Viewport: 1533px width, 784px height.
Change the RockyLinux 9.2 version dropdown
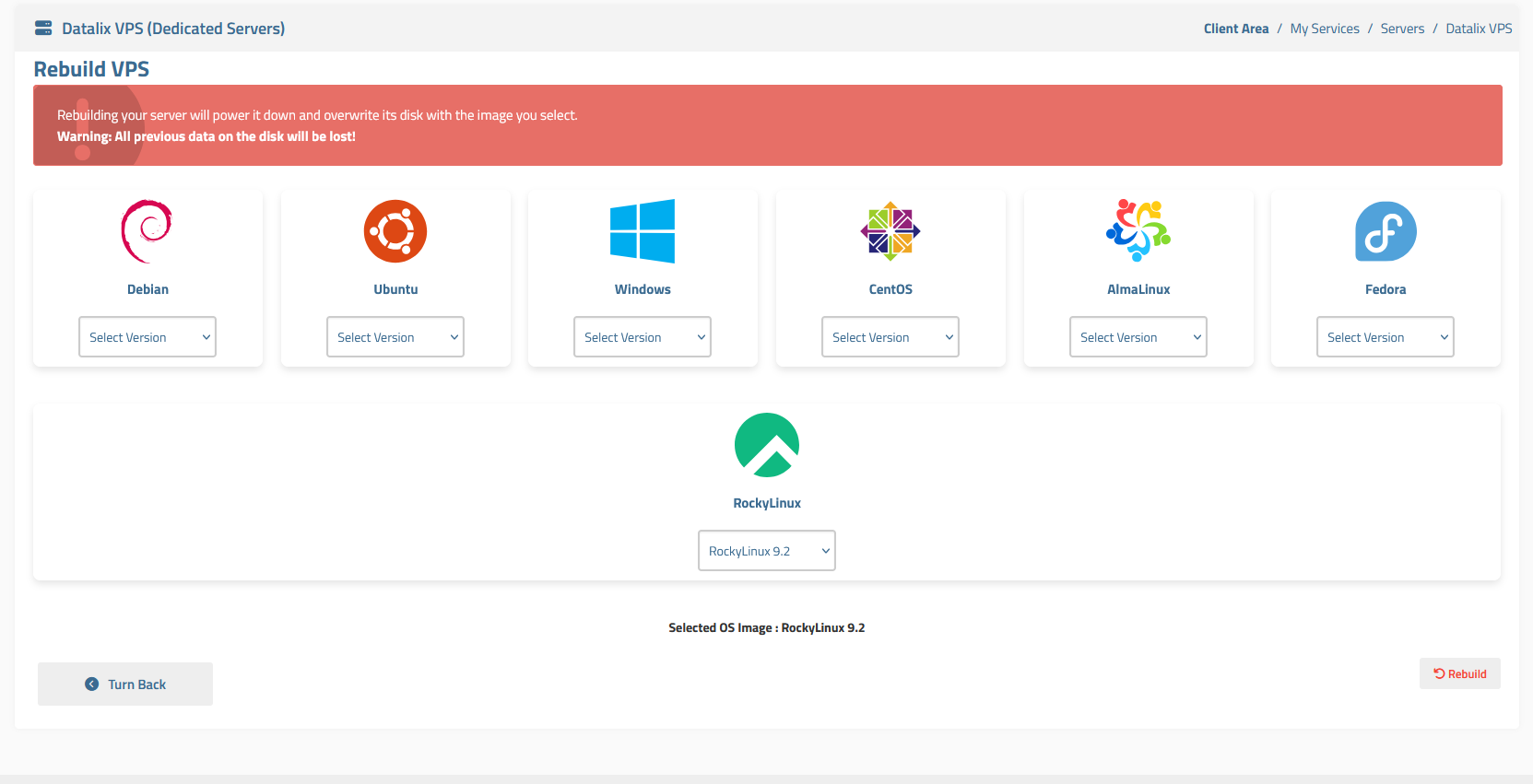tap(767, 551)
